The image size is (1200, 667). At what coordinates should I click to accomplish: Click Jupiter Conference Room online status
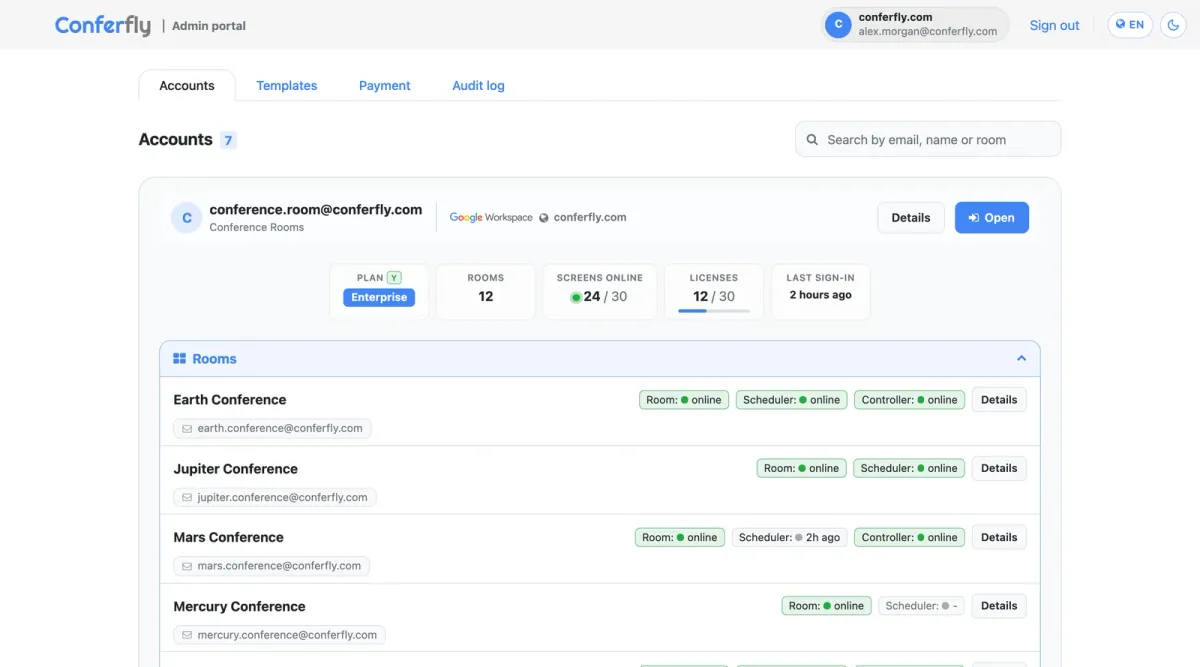[x=802, y=468]
